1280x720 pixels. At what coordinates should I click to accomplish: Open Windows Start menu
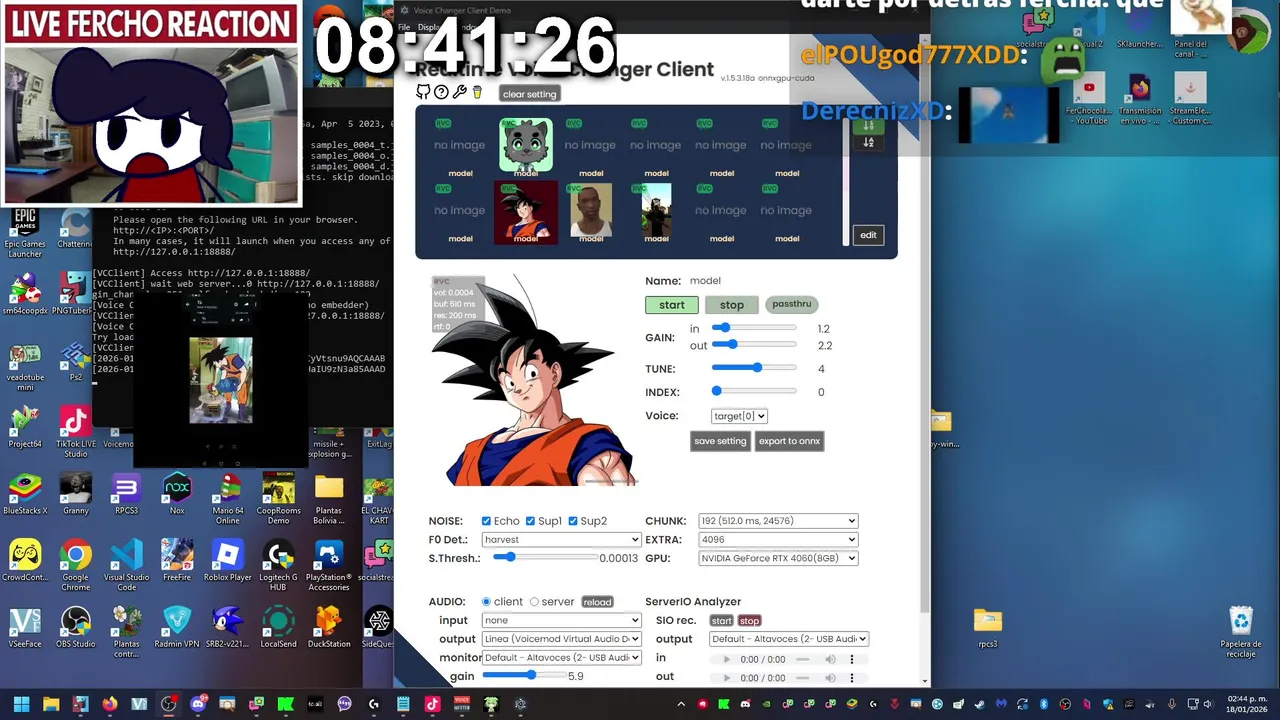[21, 704]
